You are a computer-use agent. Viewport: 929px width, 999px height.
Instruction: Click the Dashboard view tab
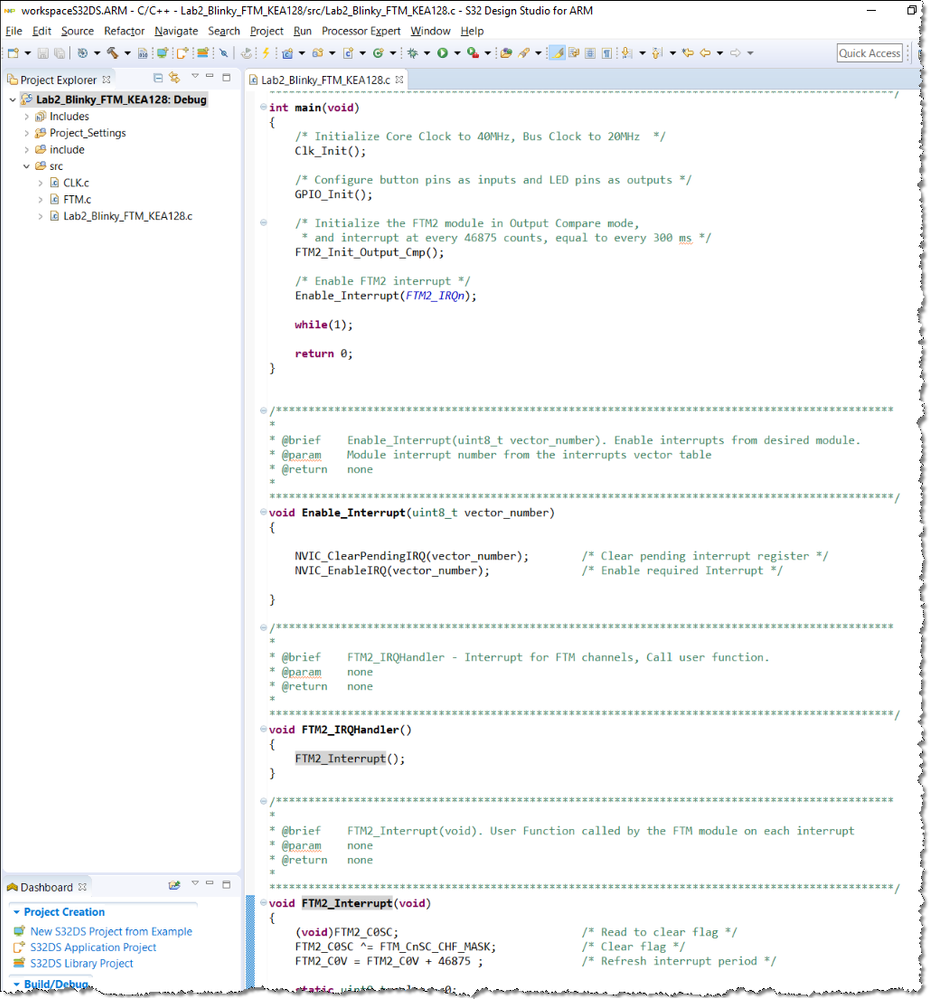click(47, 887)
